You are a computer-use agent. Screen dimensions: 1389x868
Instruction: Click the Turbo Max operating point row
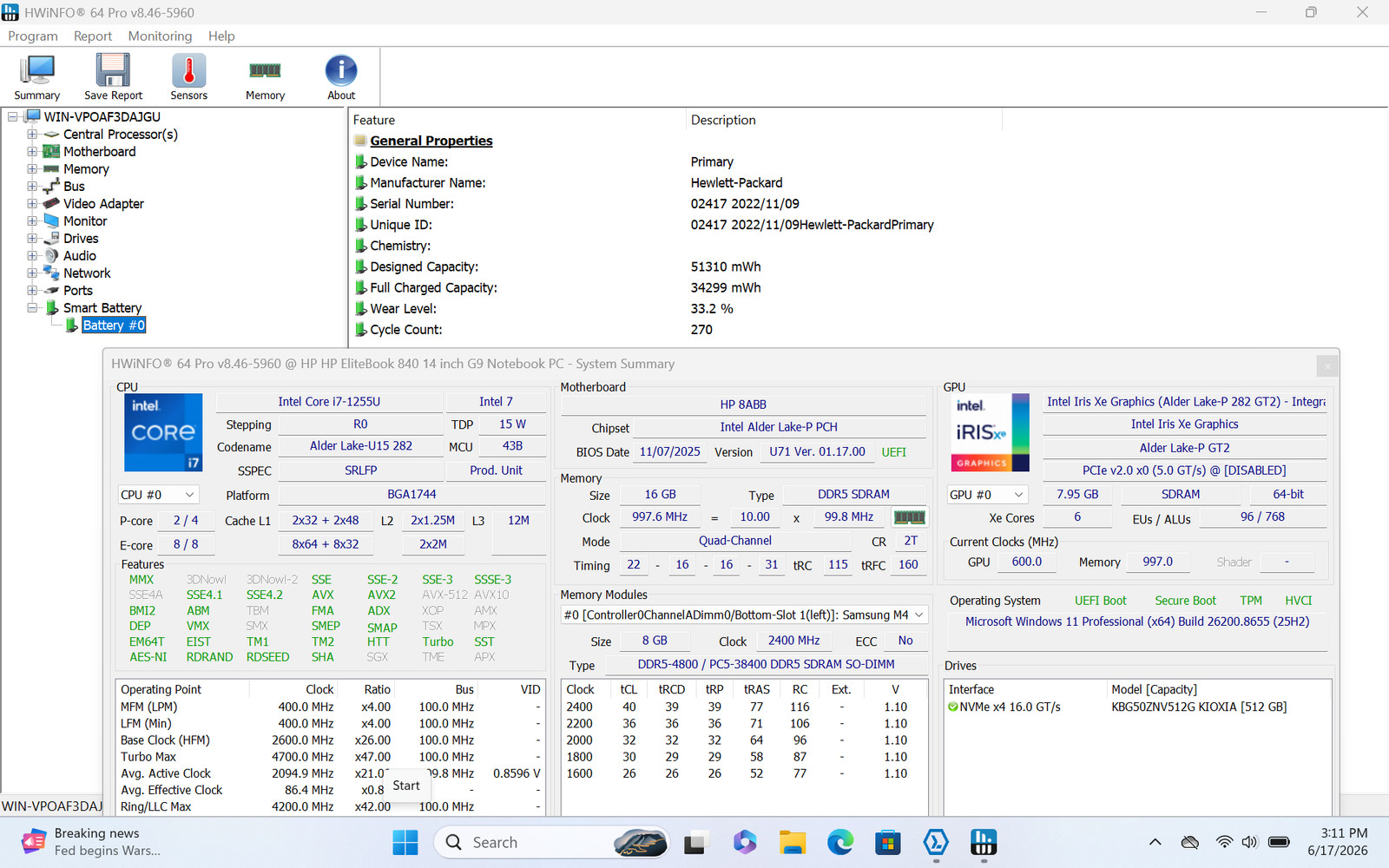pyautogui.click(x=330, y=757)
